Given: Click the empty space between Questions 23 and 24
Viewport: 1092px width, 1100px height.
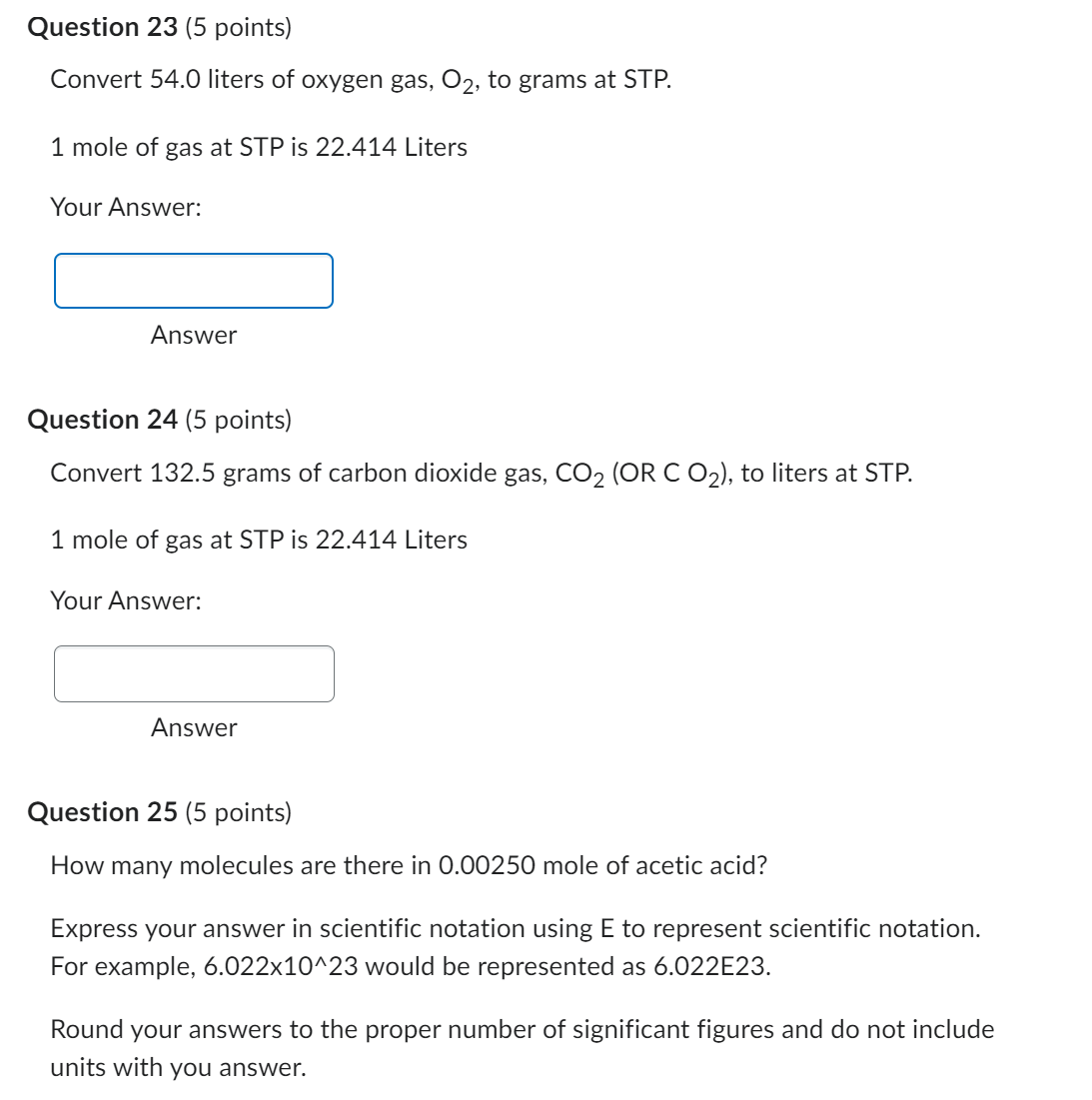Looking at the screenshot, I should click(x=546, y=378).
